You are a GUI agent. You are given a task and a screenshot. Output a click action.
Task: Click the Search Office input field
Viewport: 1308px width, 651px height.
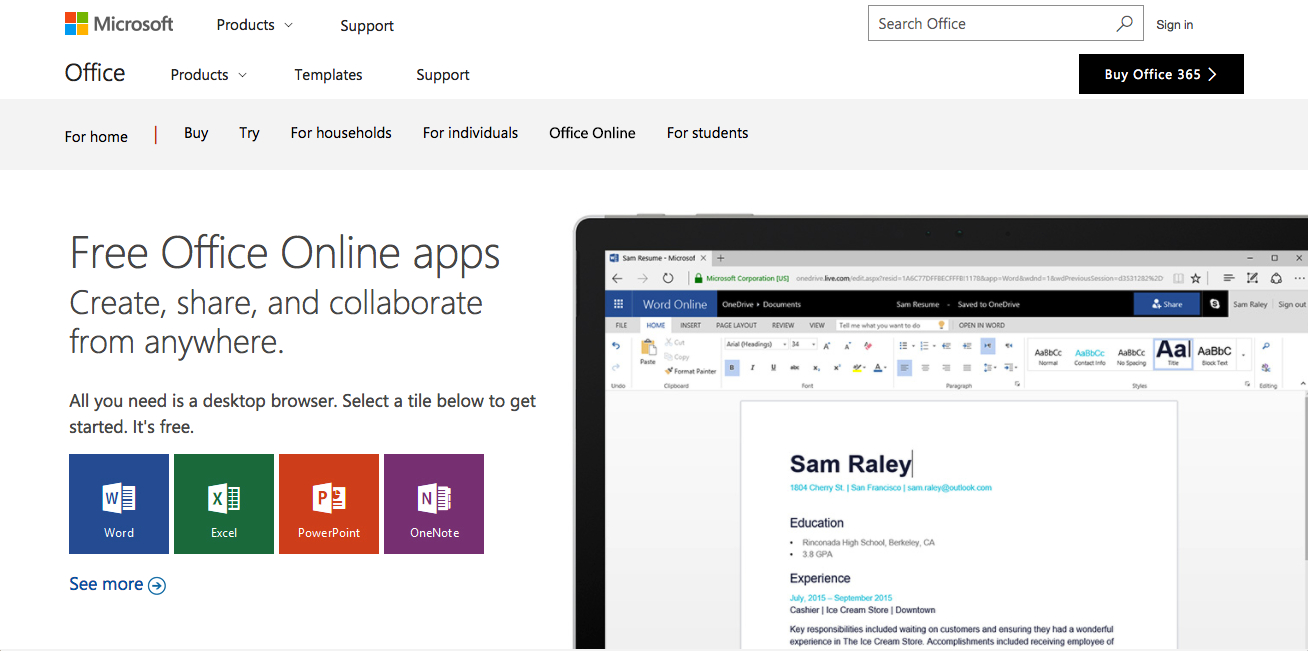[990, 24]
